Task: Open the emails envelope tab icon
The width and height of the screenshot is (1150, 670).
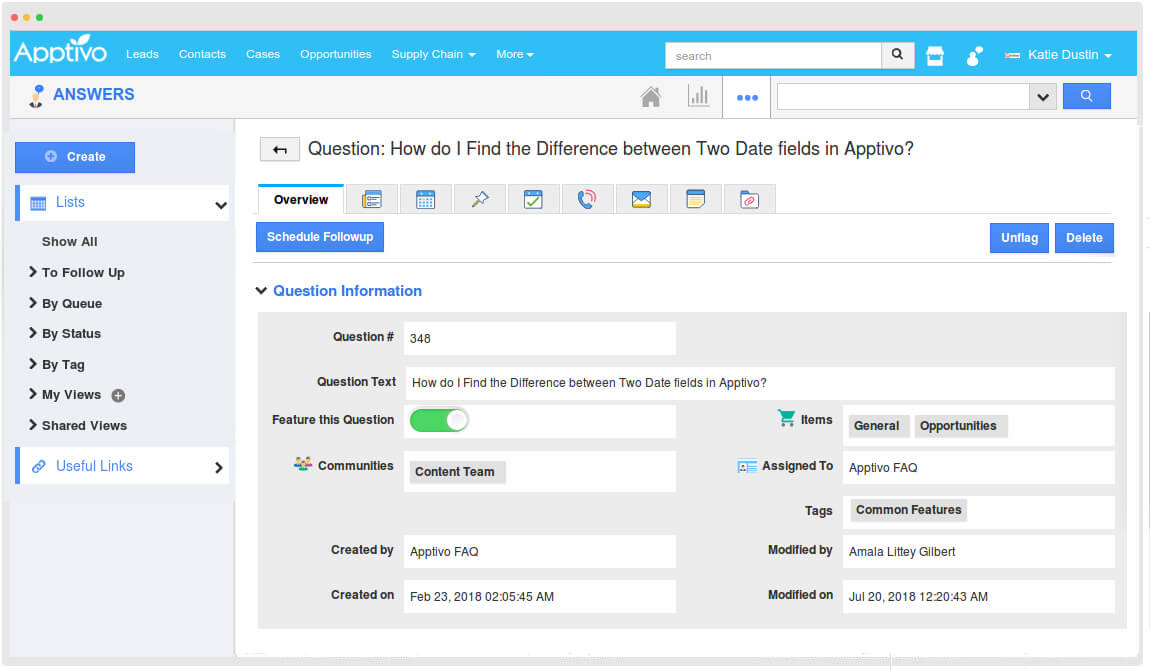Action: (641, 200)
